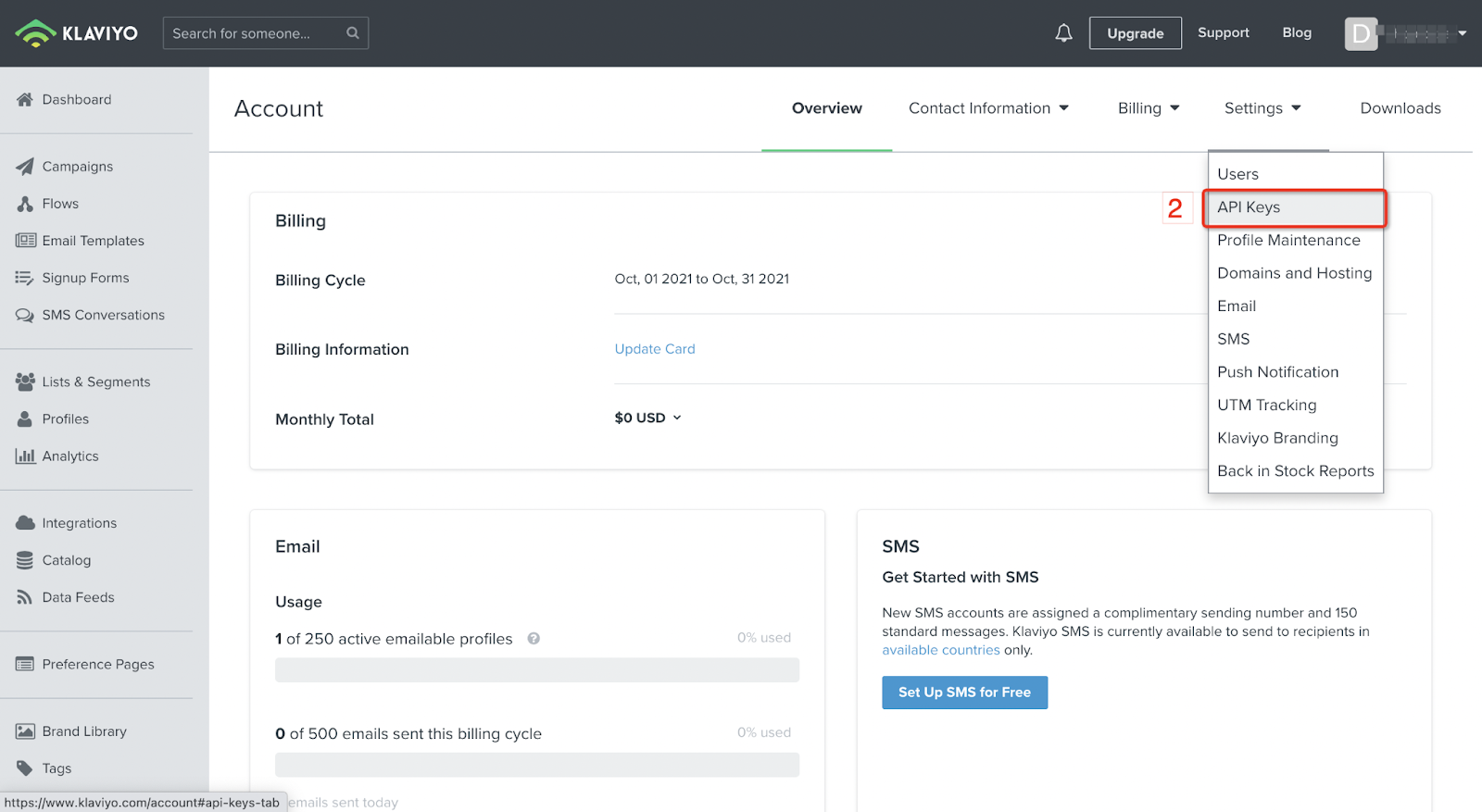Click the Upgrade button
Image resolution: width=1482 pixels, height=812 pixels.
1135,33
